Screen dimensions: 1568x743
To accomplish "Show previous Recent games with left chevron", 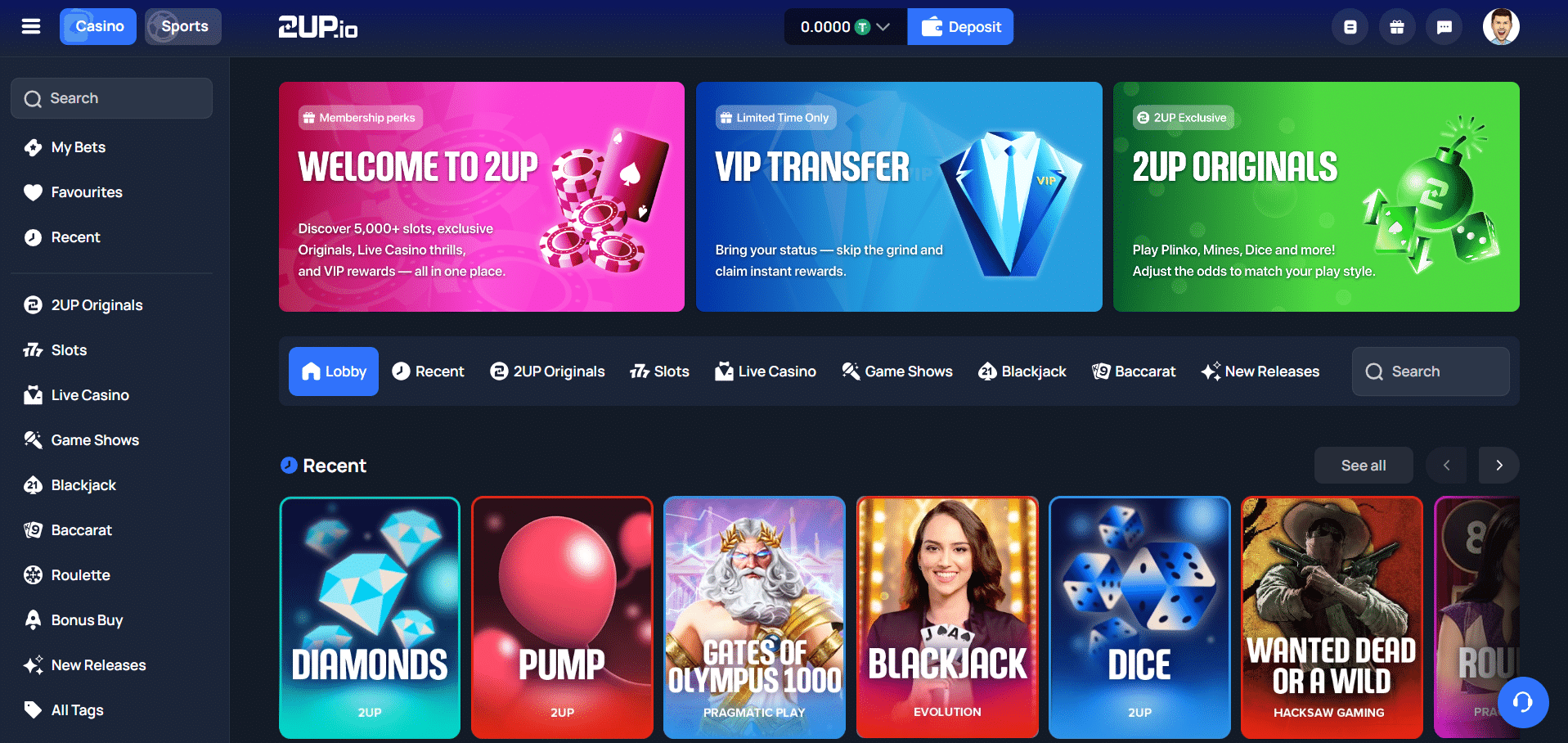I will [x=1446, y=466].
